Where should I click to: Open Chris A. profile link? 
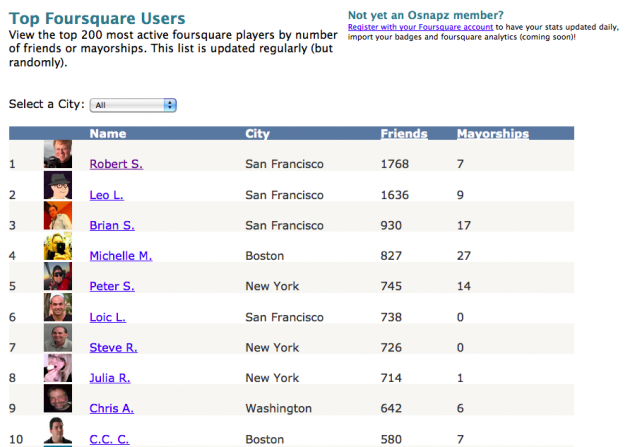point(109,408)
